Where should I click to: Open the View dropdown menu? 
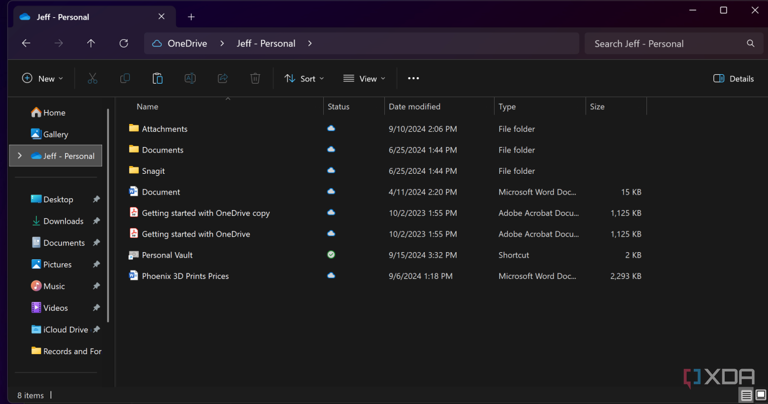(x=364, y=78)
